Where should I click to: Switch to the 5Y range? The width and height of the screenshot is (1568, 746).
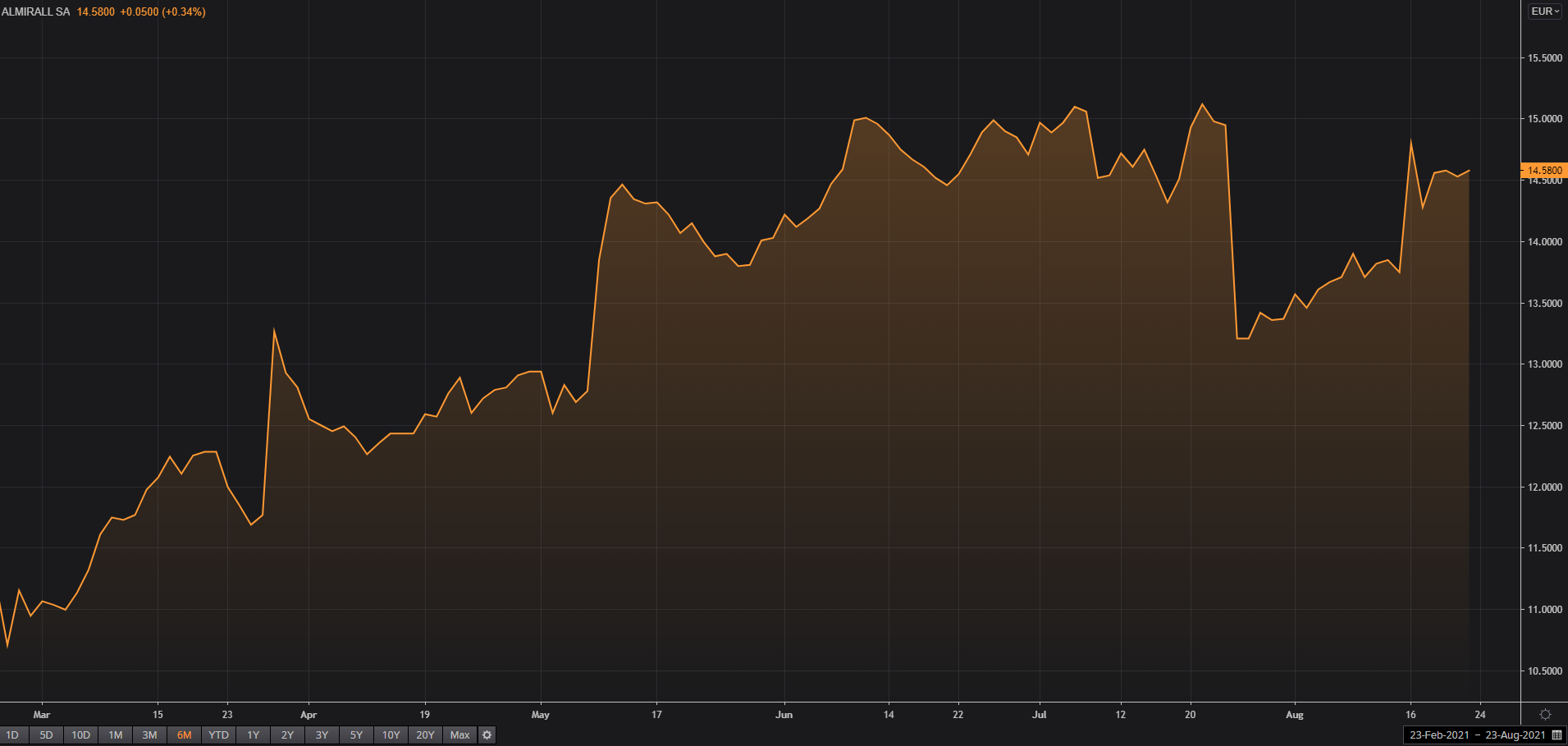[x=356, y=735]
